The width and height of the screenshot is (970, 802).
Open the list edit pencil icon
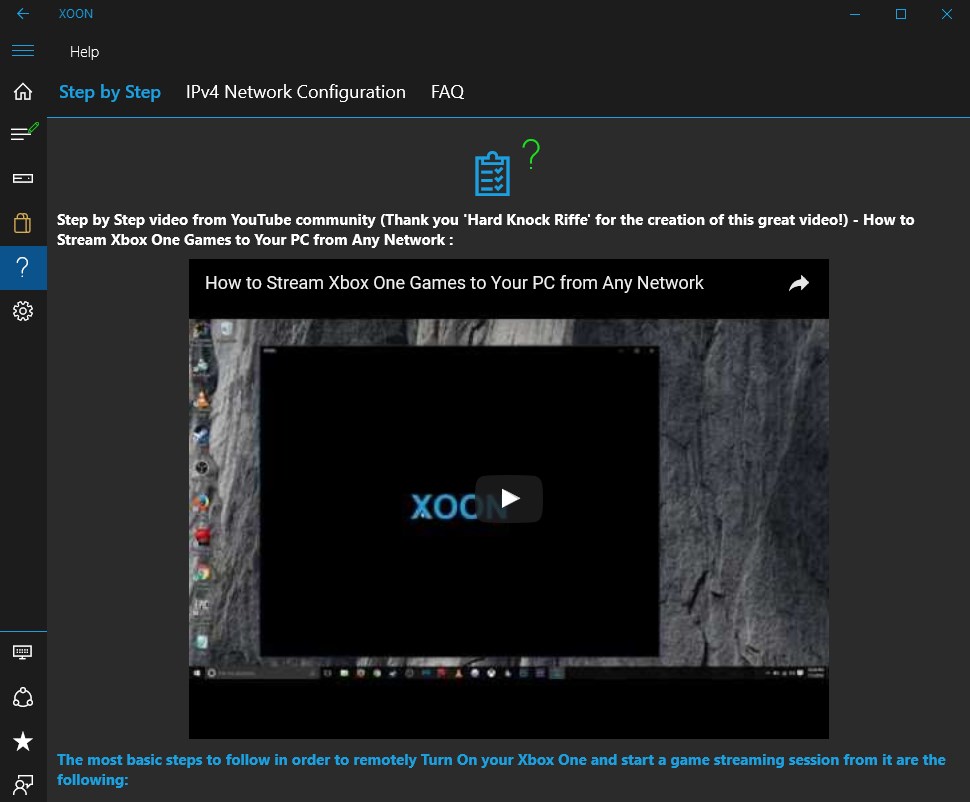tap(24, 132)
